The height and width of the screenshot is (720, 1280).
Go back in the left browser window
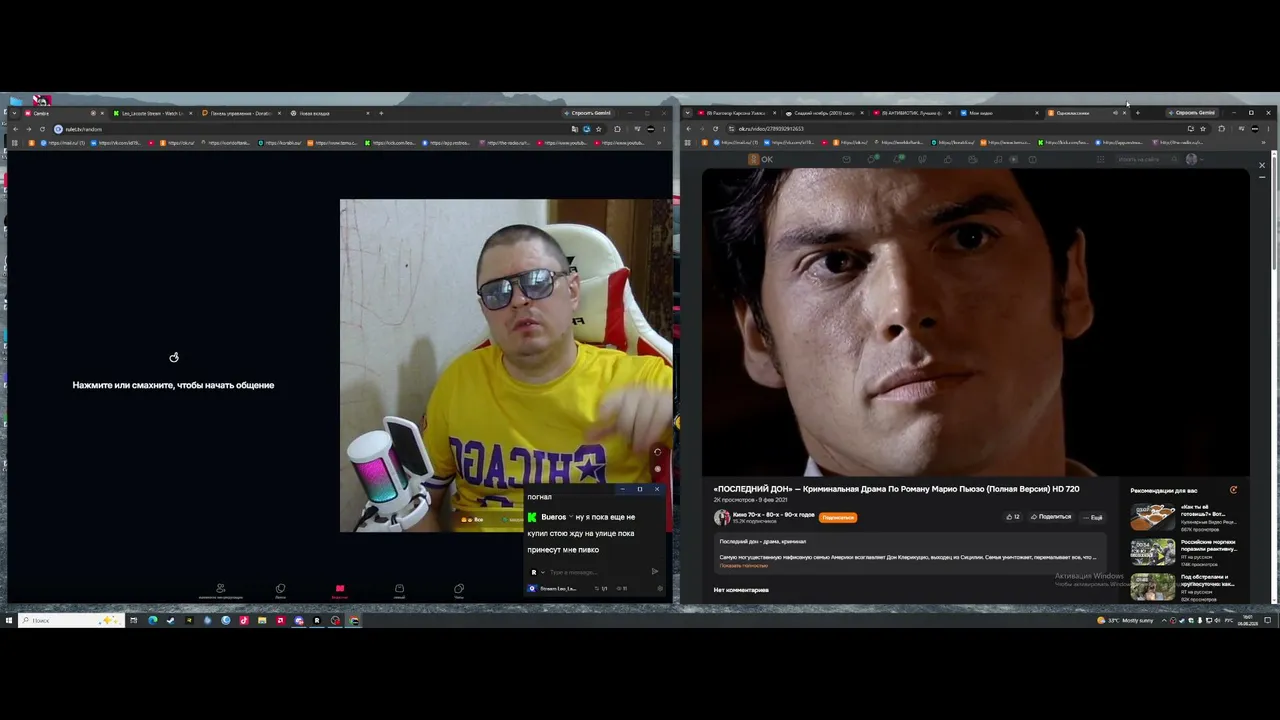[x=15, y=129]
